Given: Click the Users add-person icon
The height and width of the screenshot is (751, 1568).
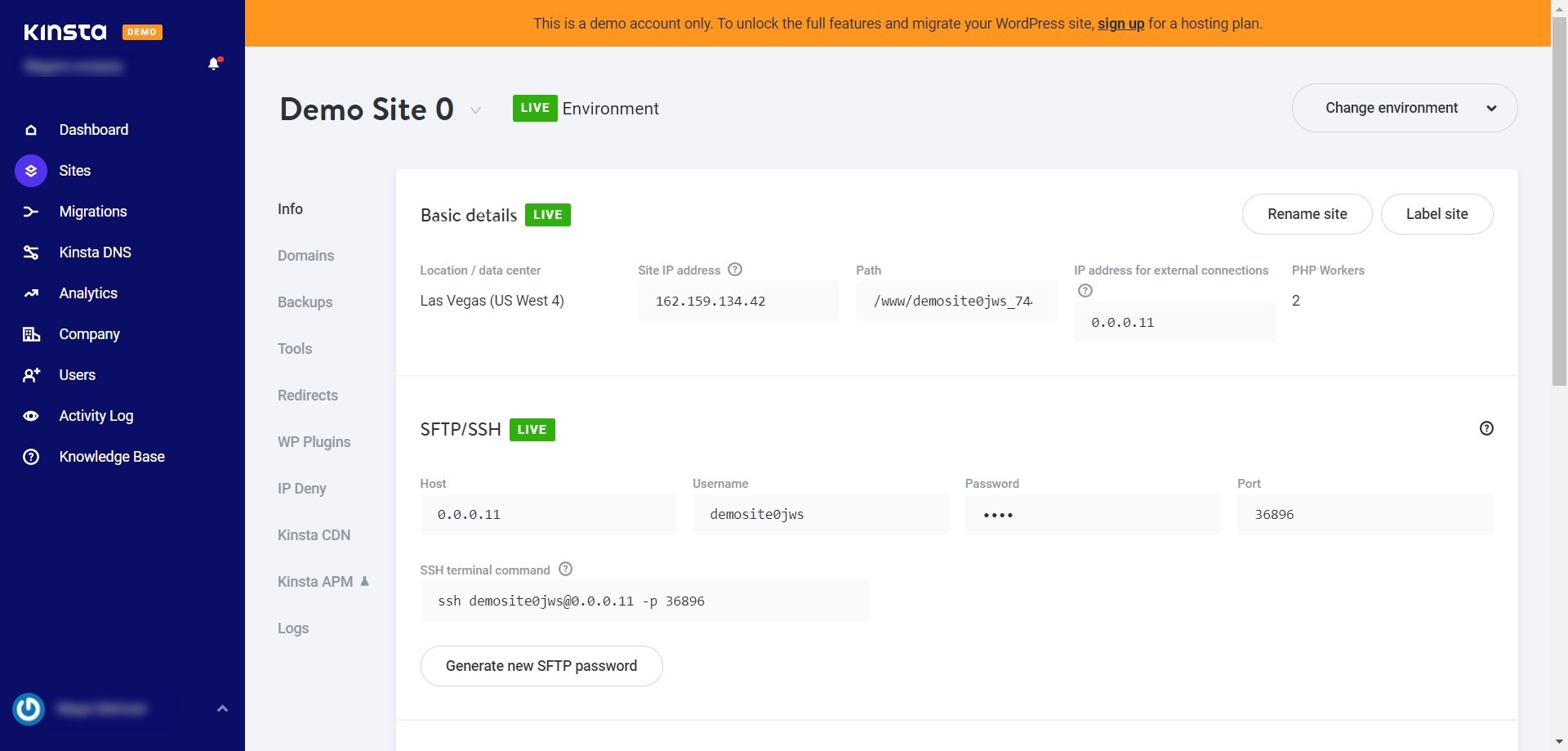Looking at the screenshot, I should [31, 375].
